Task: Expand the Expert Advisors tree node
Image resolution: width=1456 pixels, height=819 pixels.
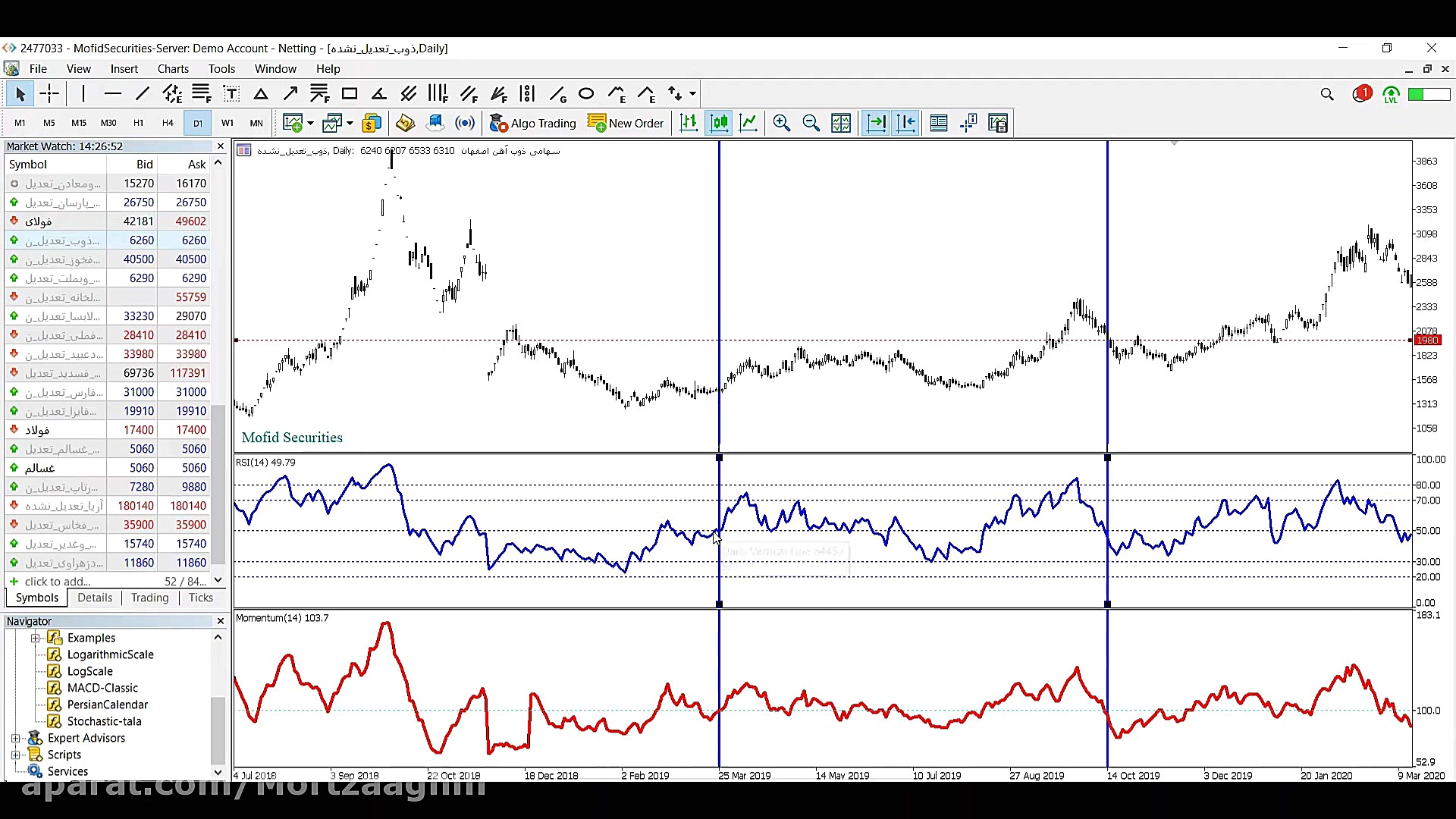Action: 16,738
